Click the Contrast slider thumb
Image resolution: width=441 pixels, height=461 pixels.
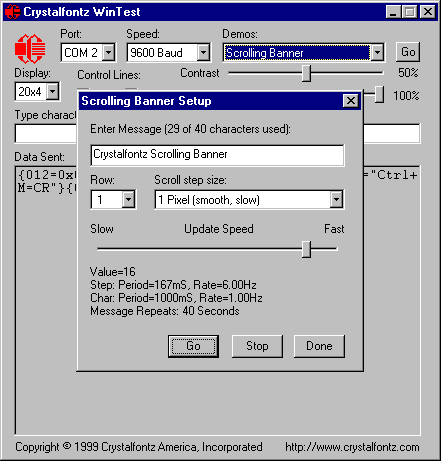coord(307,73)
